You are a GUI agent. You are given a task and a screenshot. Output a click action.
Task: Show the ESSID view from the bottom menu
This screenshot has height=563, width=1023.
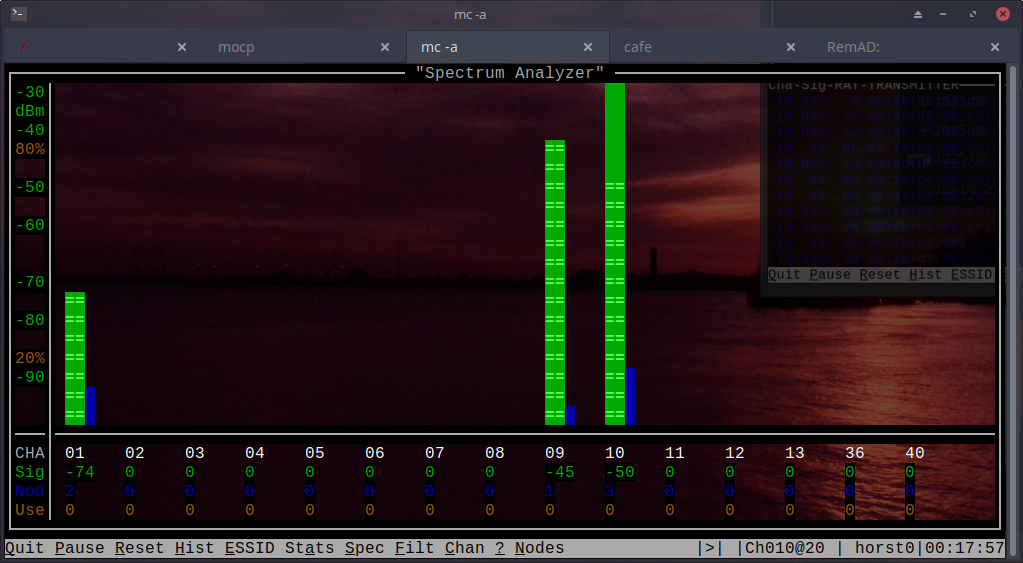249,548
